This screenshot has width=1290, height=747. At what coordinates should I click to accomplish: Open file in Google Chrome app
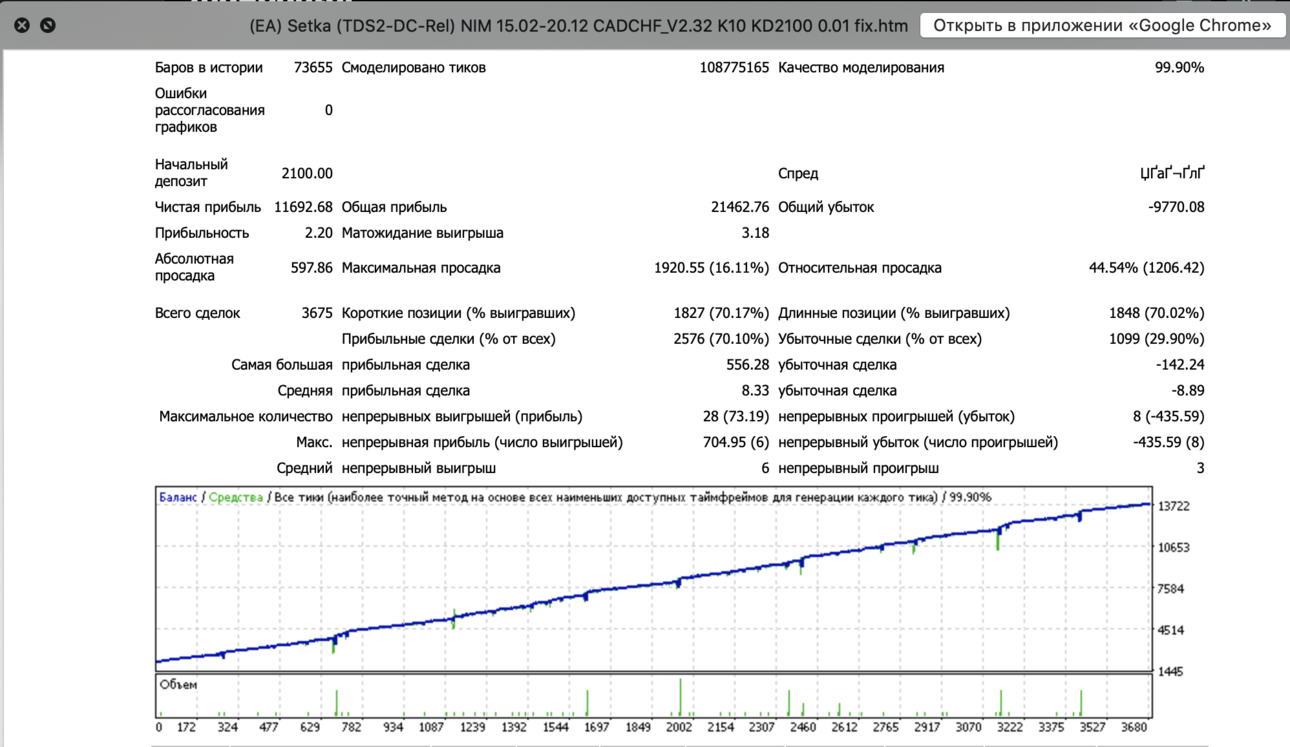pyautogui.click(x=1102, y=25)
